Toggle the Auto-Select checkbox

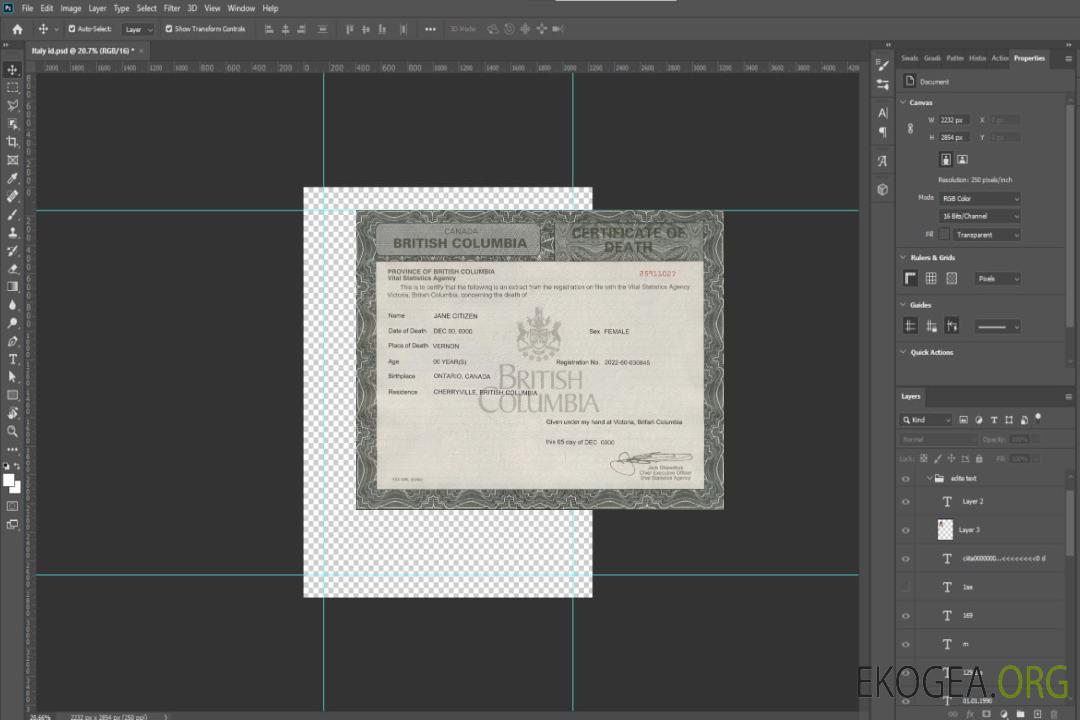pos(72,29)
